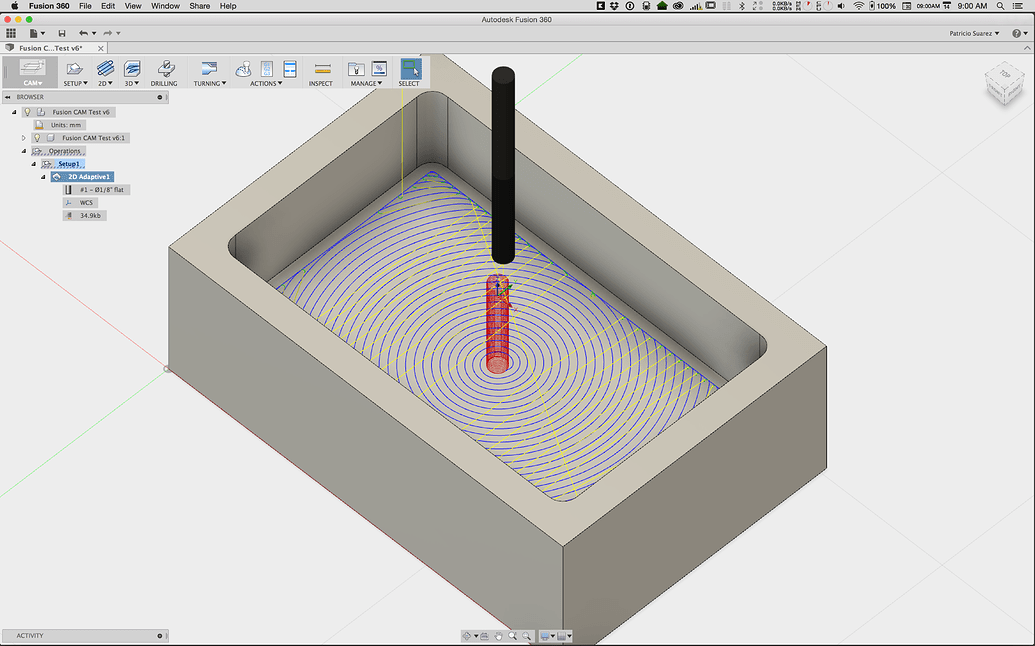Close the Fusion C...Test v6* tab
The width and height of the screenshot is (1035, 646).
click(100, 48)
